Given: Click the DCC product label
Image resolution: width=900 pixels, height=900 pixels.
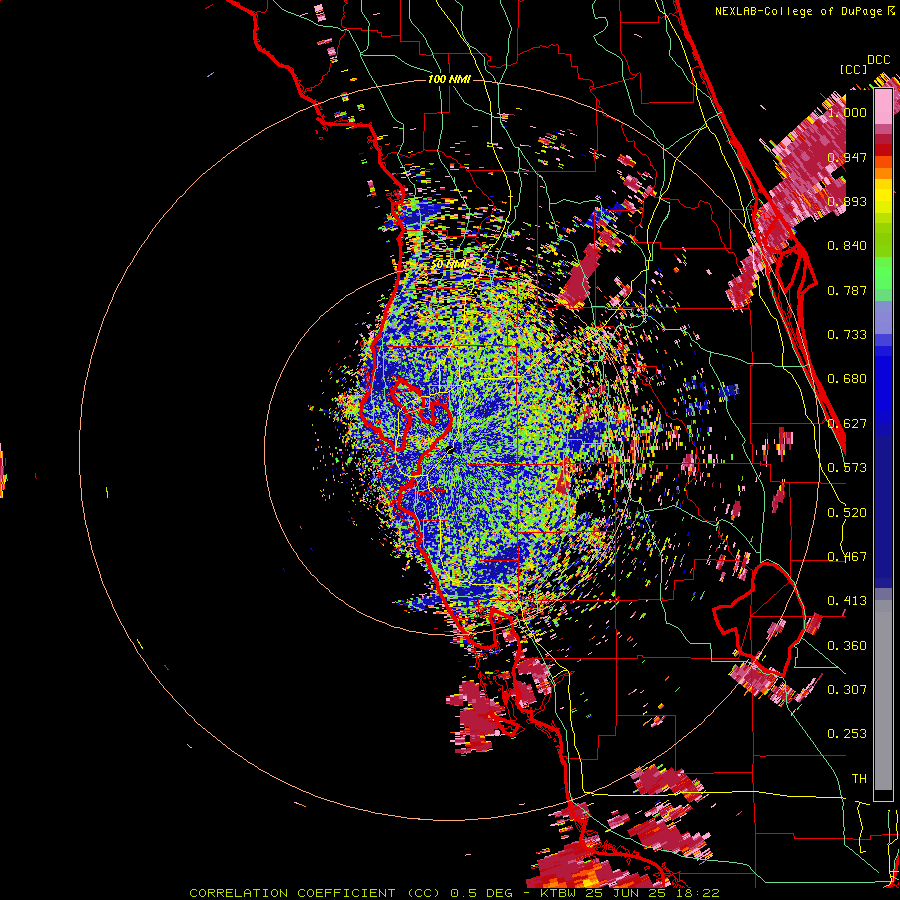Looking at the screenshot, I should coord(879,60).
